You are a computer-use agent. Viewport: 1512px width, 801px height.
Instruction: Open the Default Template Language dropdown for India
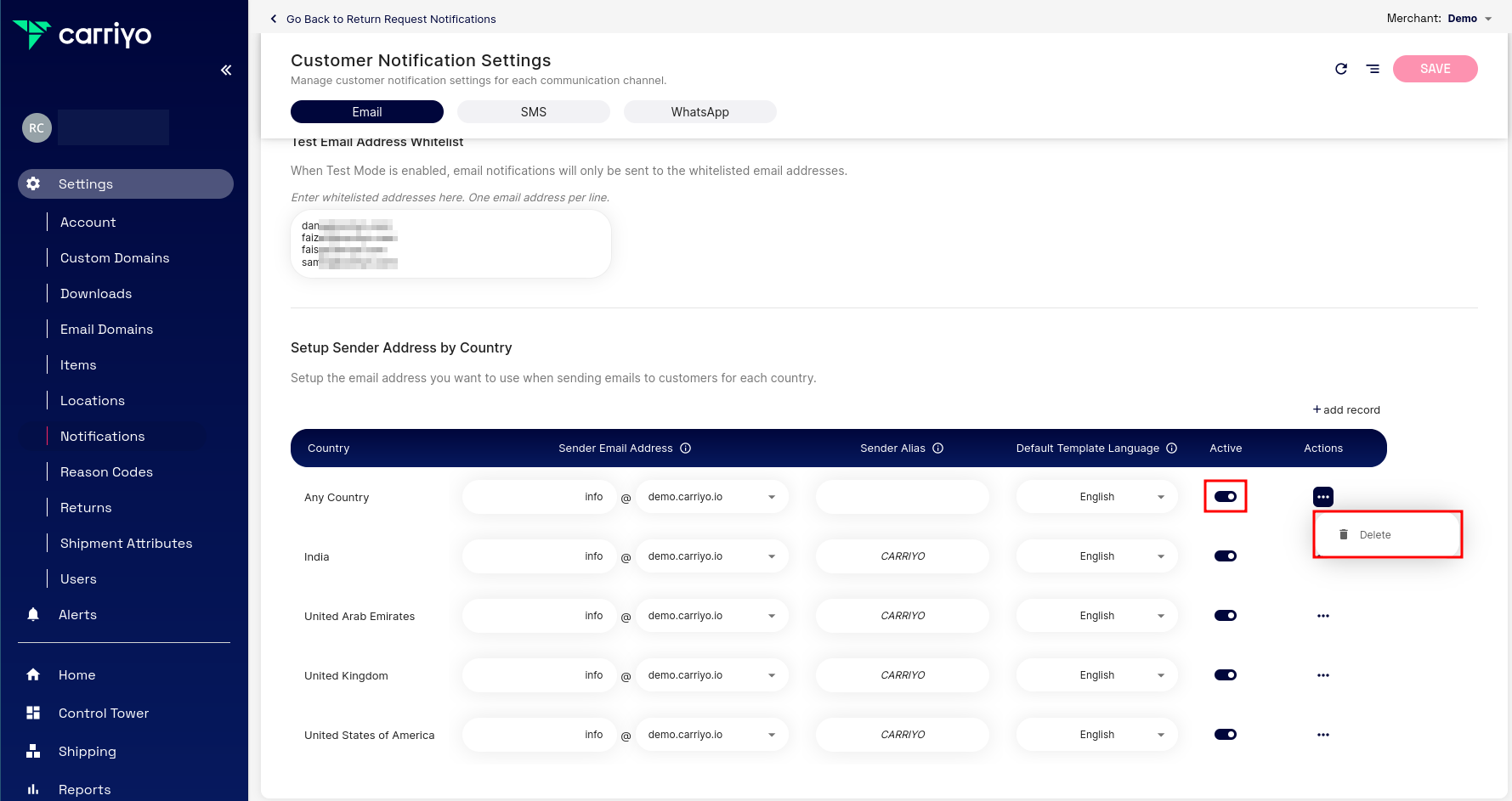[x=1160, y=556]
